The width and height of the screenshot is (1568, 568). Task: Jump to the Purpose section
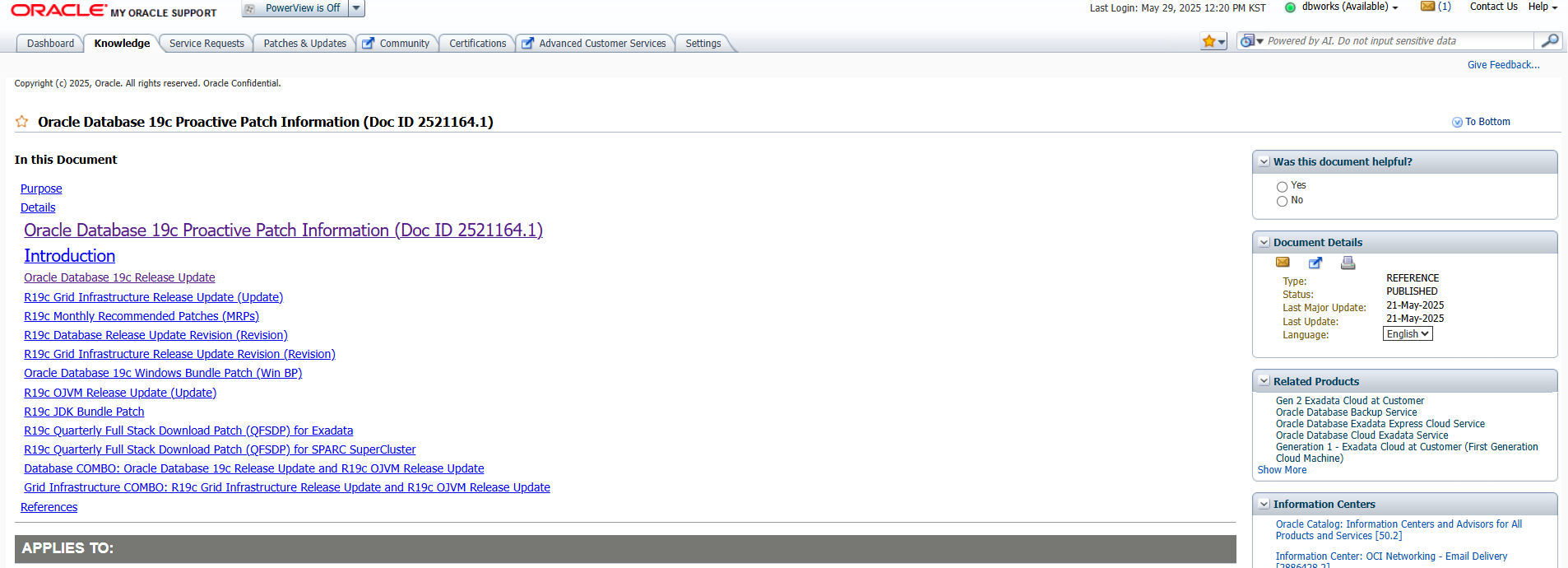coord(41,189)
